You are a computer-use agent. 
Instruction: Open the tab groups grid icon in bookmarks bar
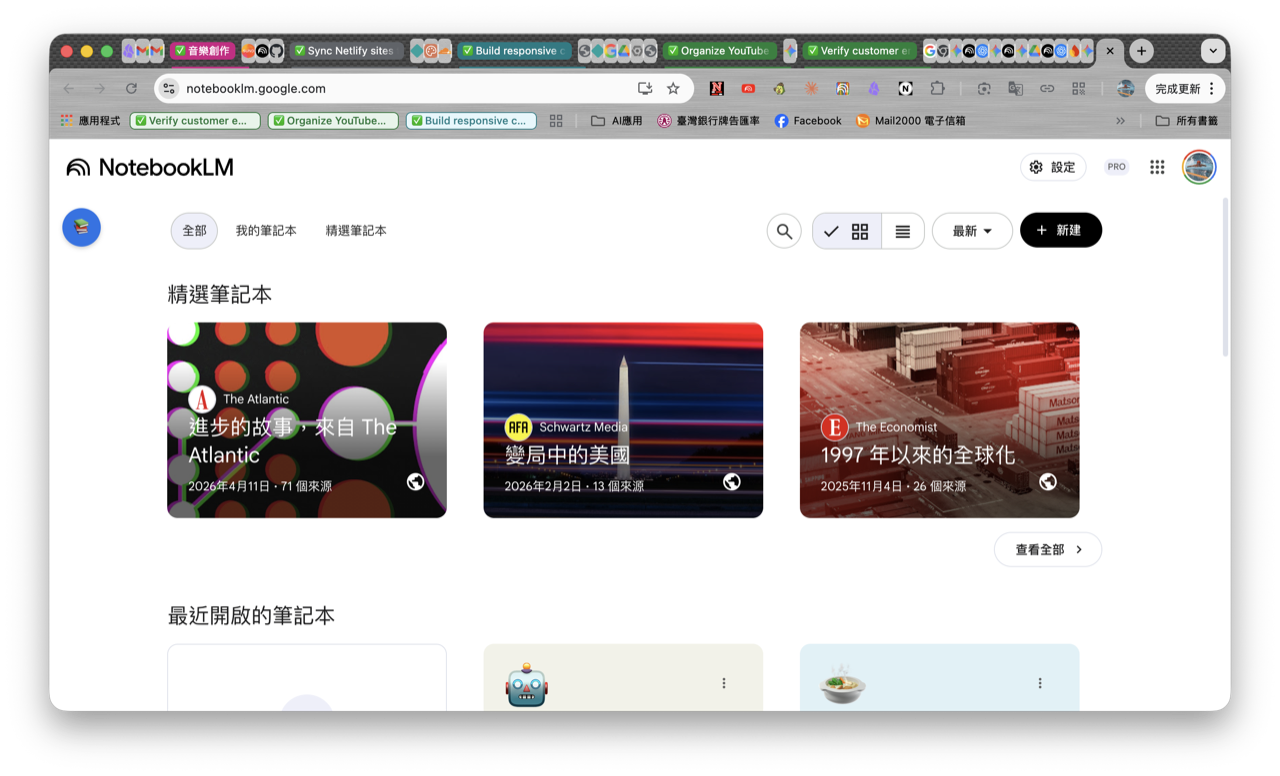(x=556, y=120)
